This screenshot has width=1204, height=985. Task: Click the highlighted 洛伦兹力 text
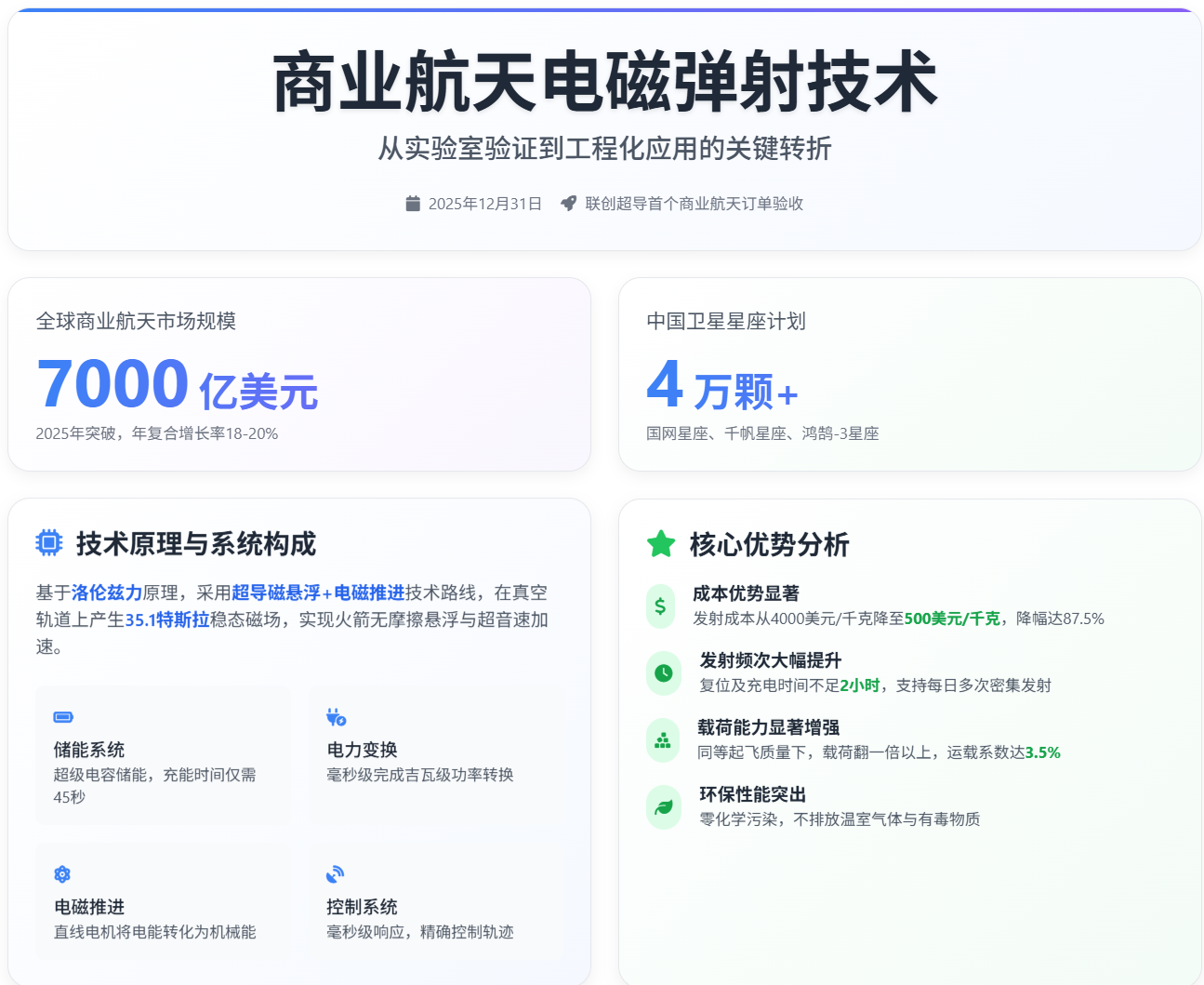click(x=107, y=592)
